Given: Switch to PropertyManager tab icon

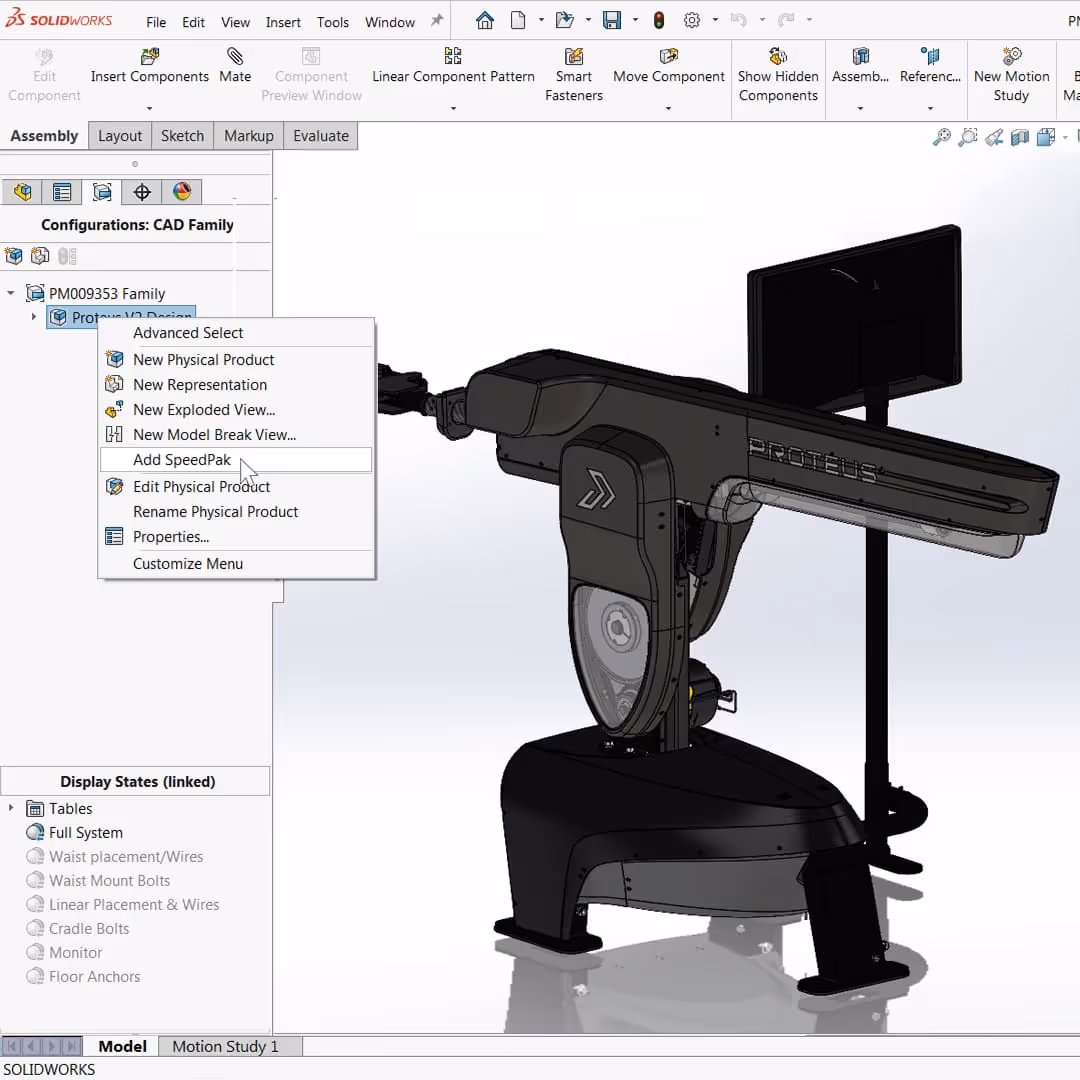Looking at the screenshot, I should (62, 192).
